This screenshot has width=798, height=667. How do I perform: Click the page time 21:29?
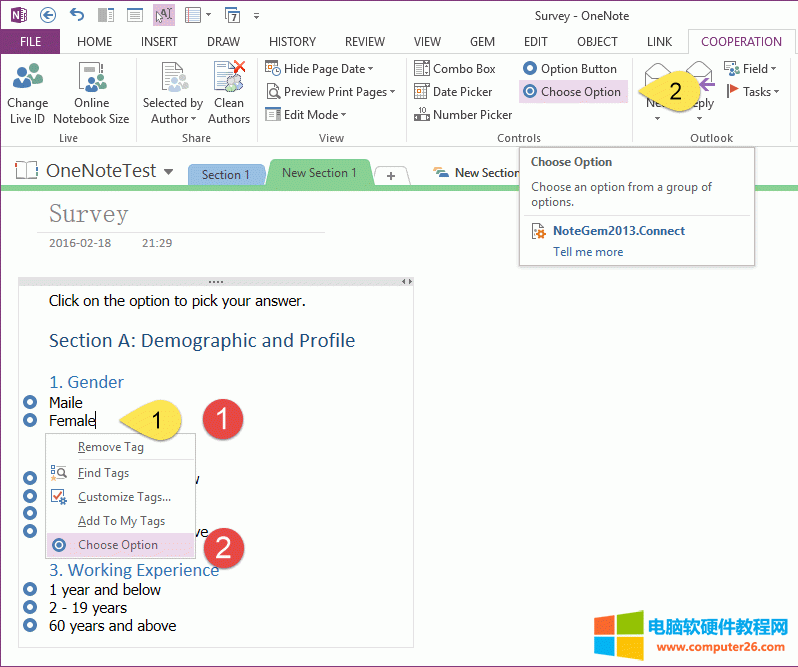[x=157, y=243]
